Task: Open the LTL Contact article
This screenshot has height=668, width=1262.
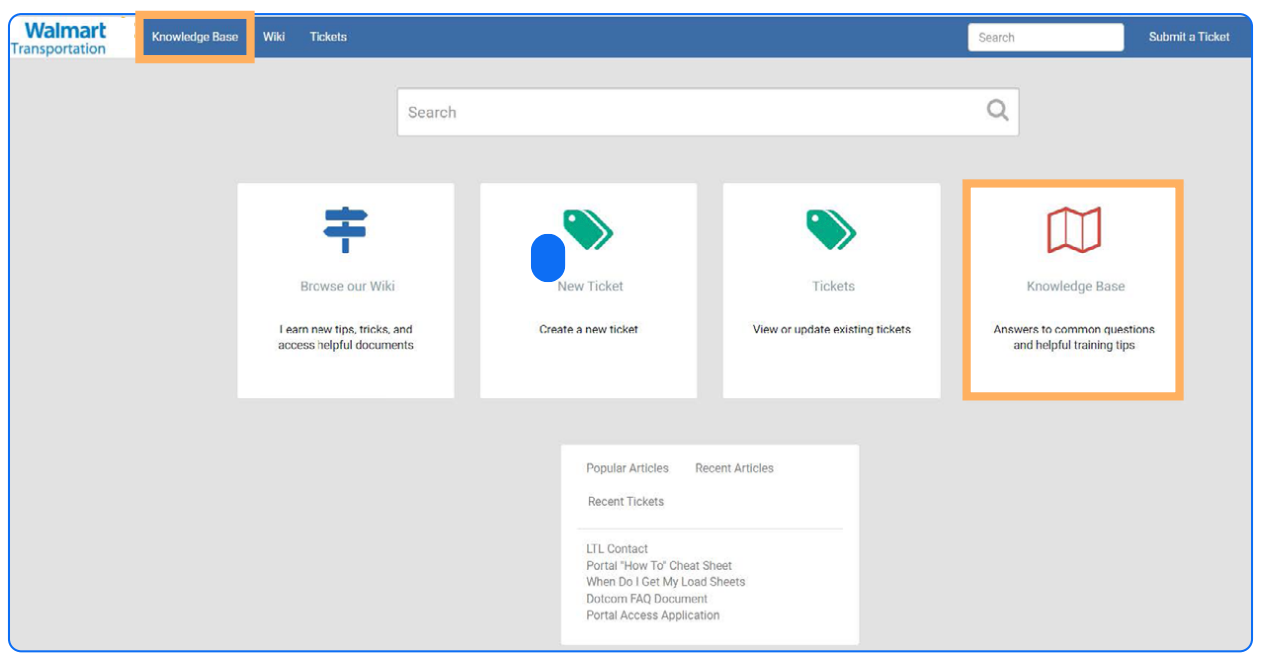Action: click(x=617, y=549)
